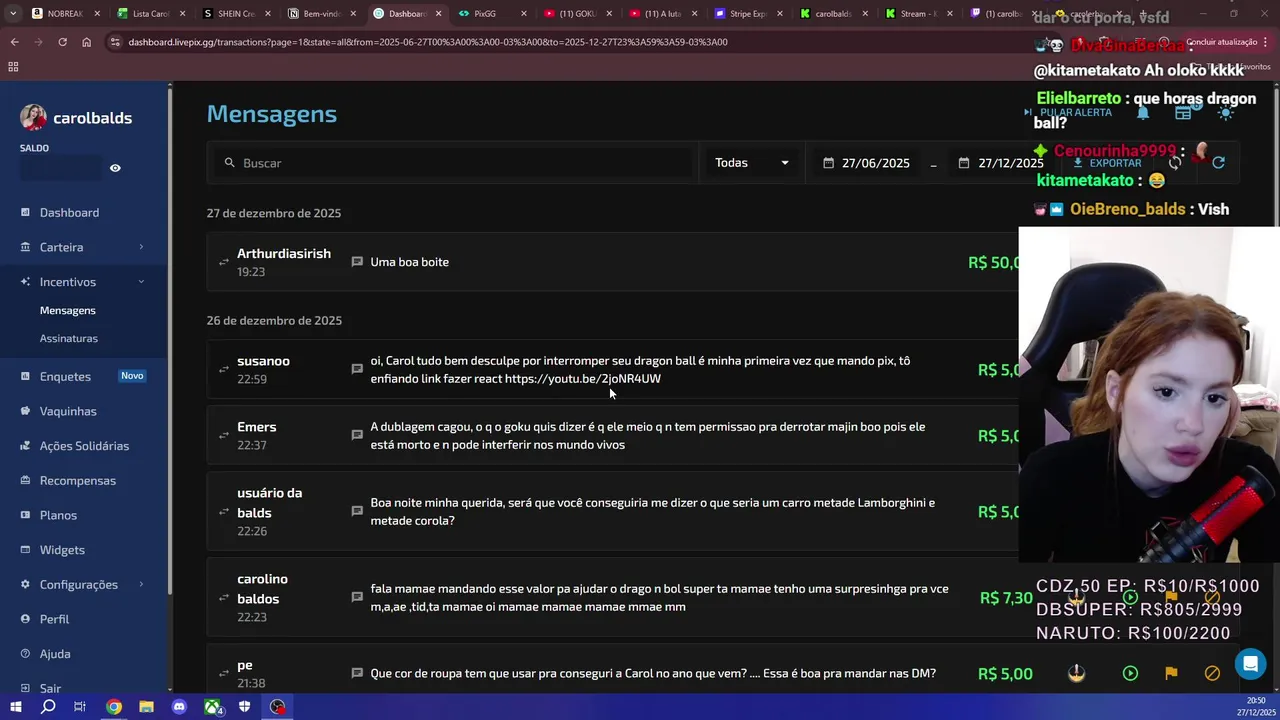Viewport: 1280px width, 720px height.
Task: Open the end date picker 27/12/2025
Action: click(x=1001, y=163)
